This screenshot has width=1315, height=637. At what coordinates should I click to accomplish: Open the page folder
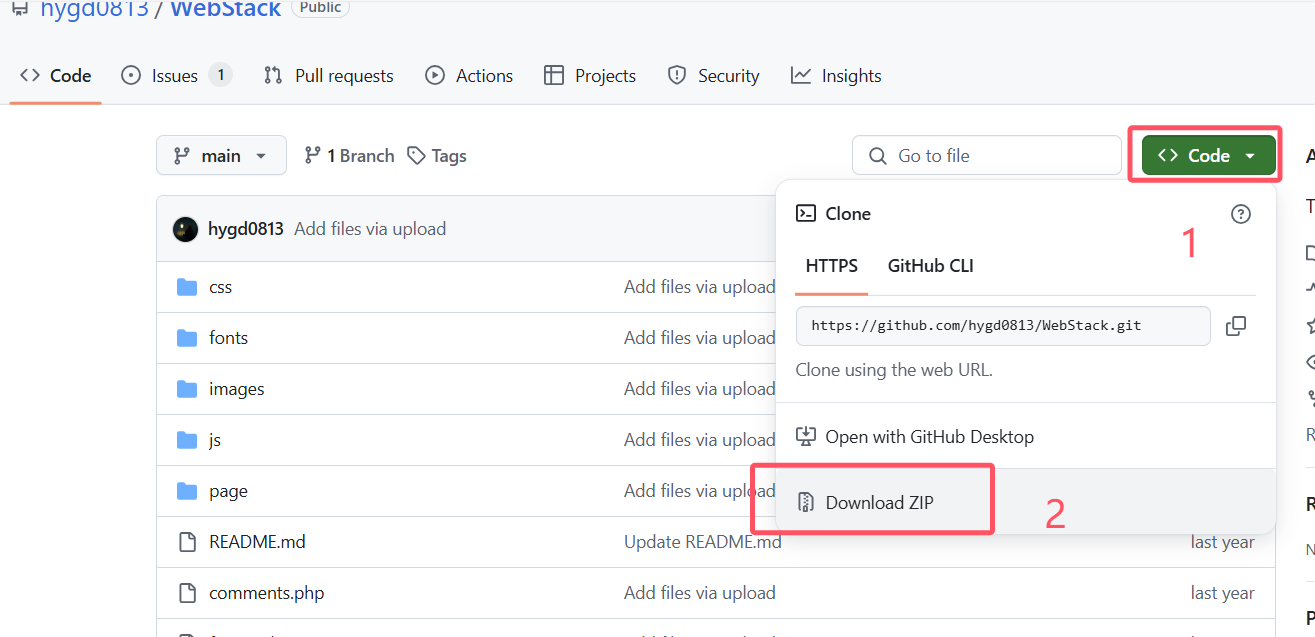click(228, 491)
